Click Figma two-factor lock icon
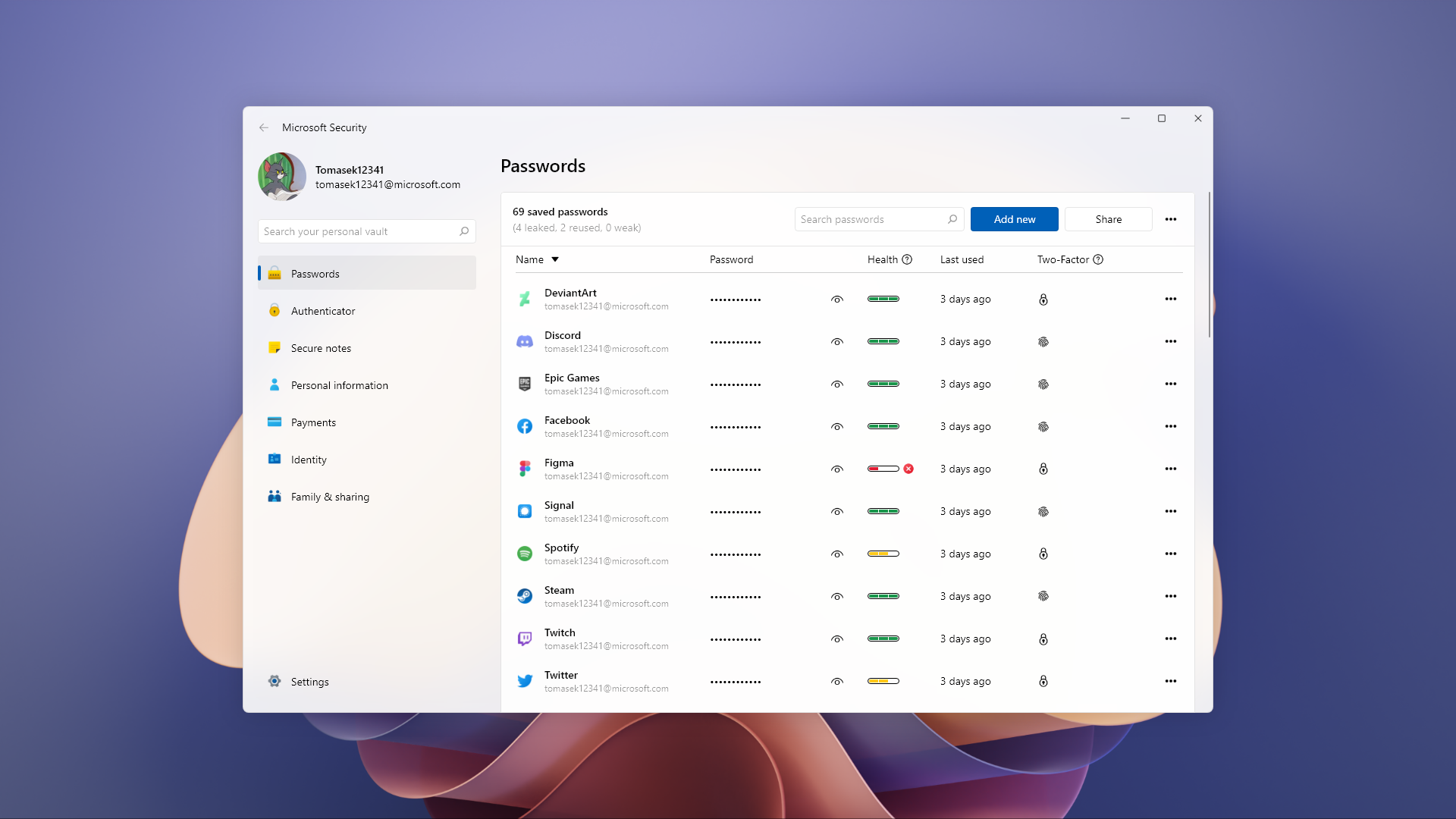1456x819 pixels. click(x=1043, y=469)
